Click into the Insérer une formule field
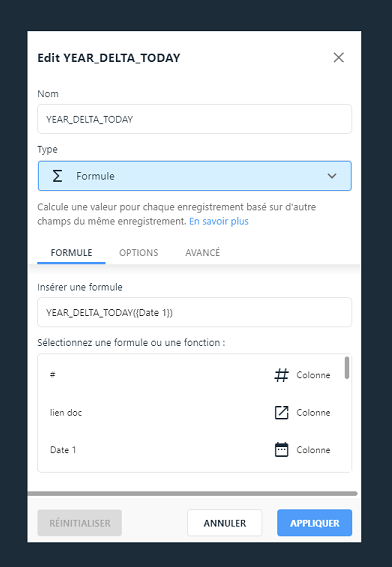Image resolution: width=392 pixels, height=567 pixels. coord(195,312)
